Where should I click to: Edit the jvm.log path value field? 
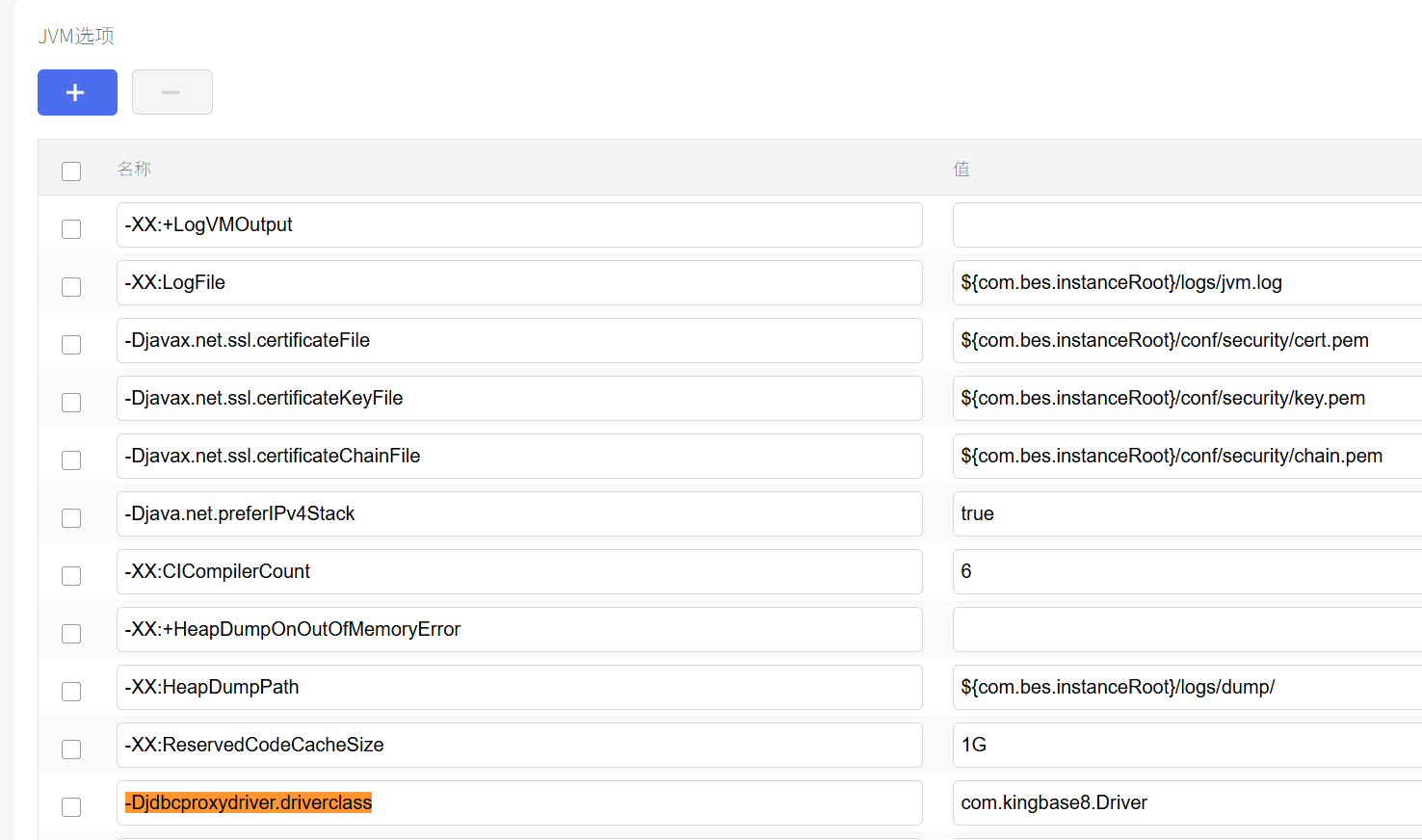pyautogui.click(x=1185, y=282)
